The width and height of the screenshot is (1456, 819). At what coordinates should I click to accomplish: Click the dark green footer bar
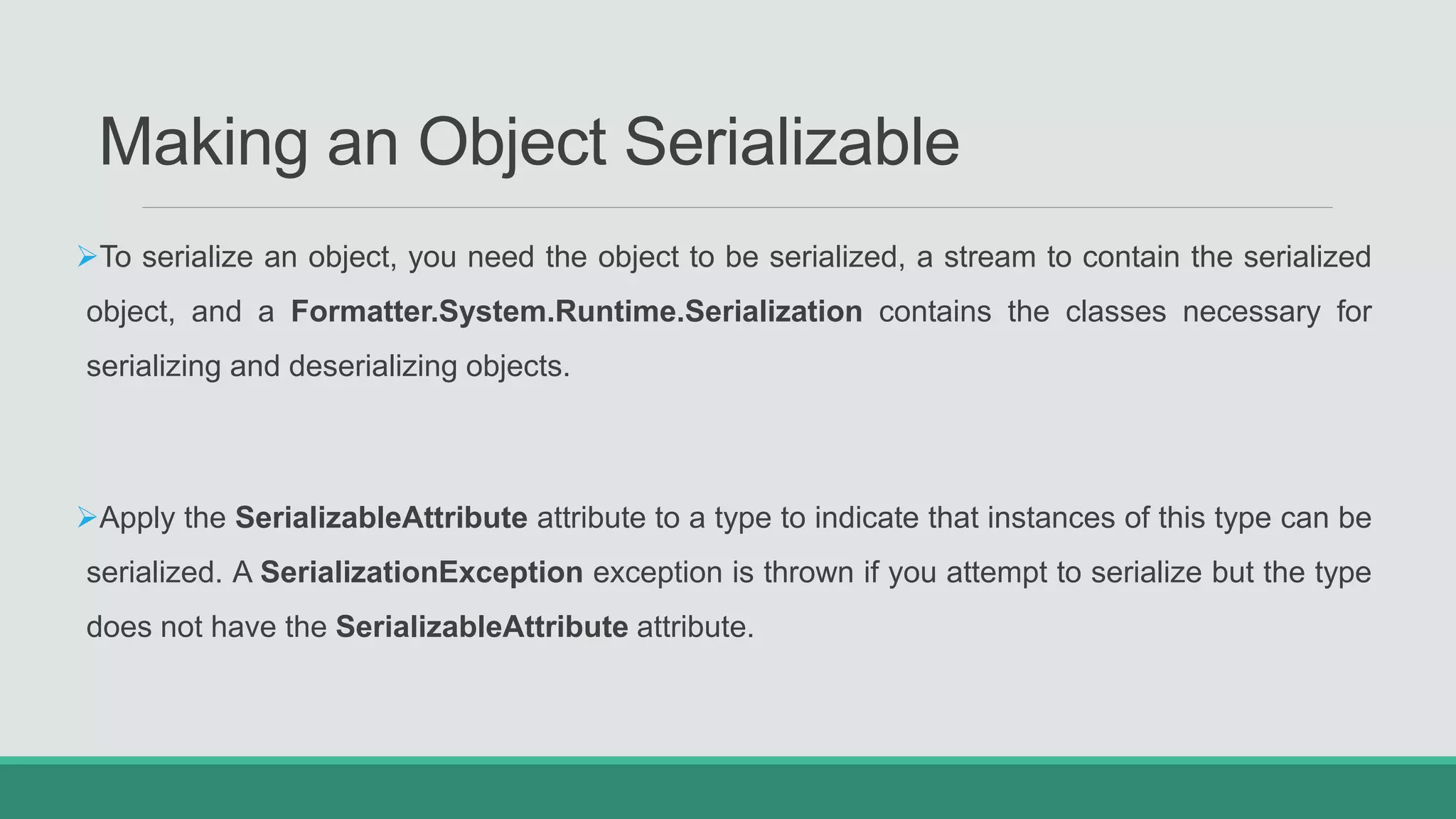pyautogui.click(x=728, y=792)
